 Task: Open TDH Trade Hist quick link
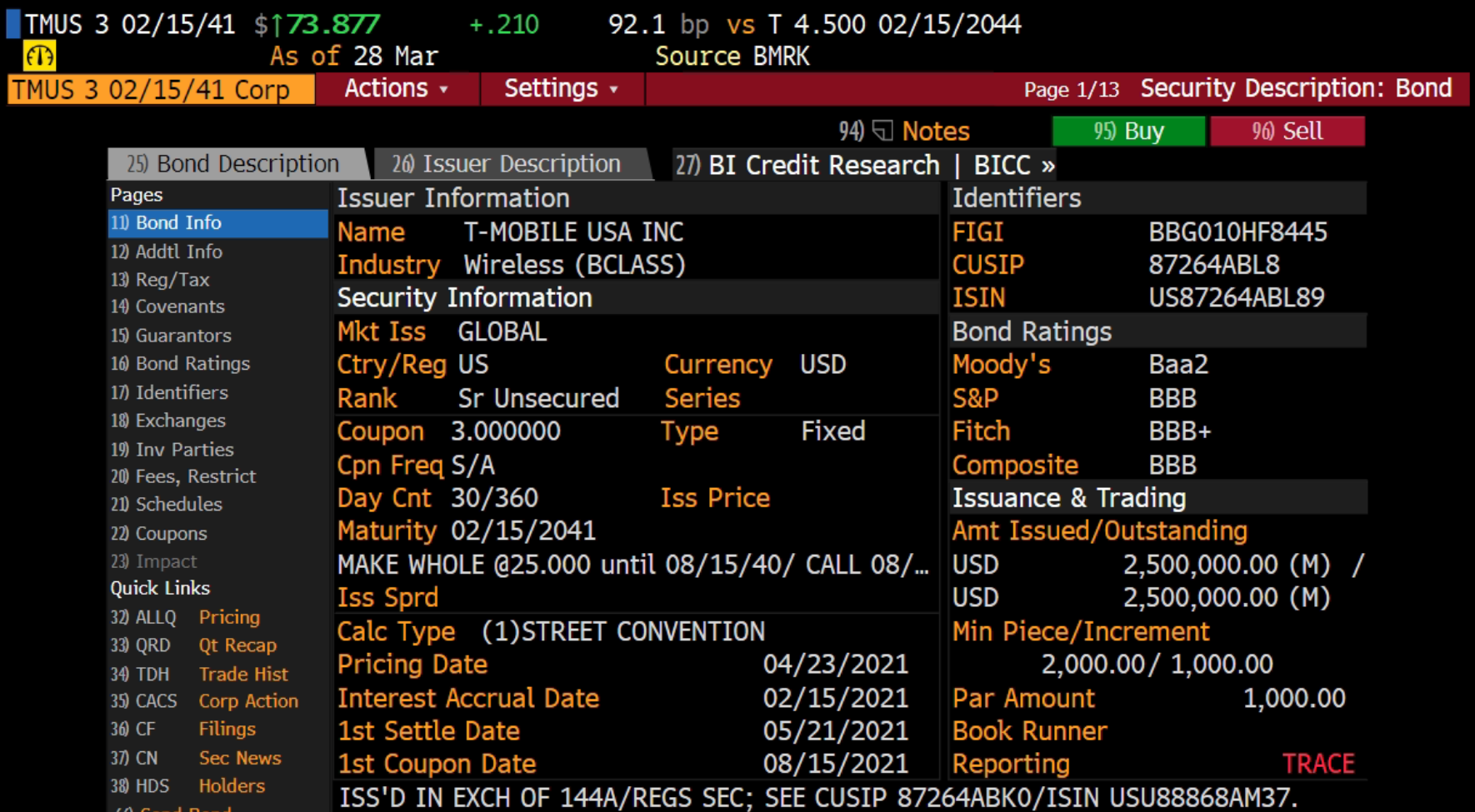pyautogui.click(x=199, y=674)
